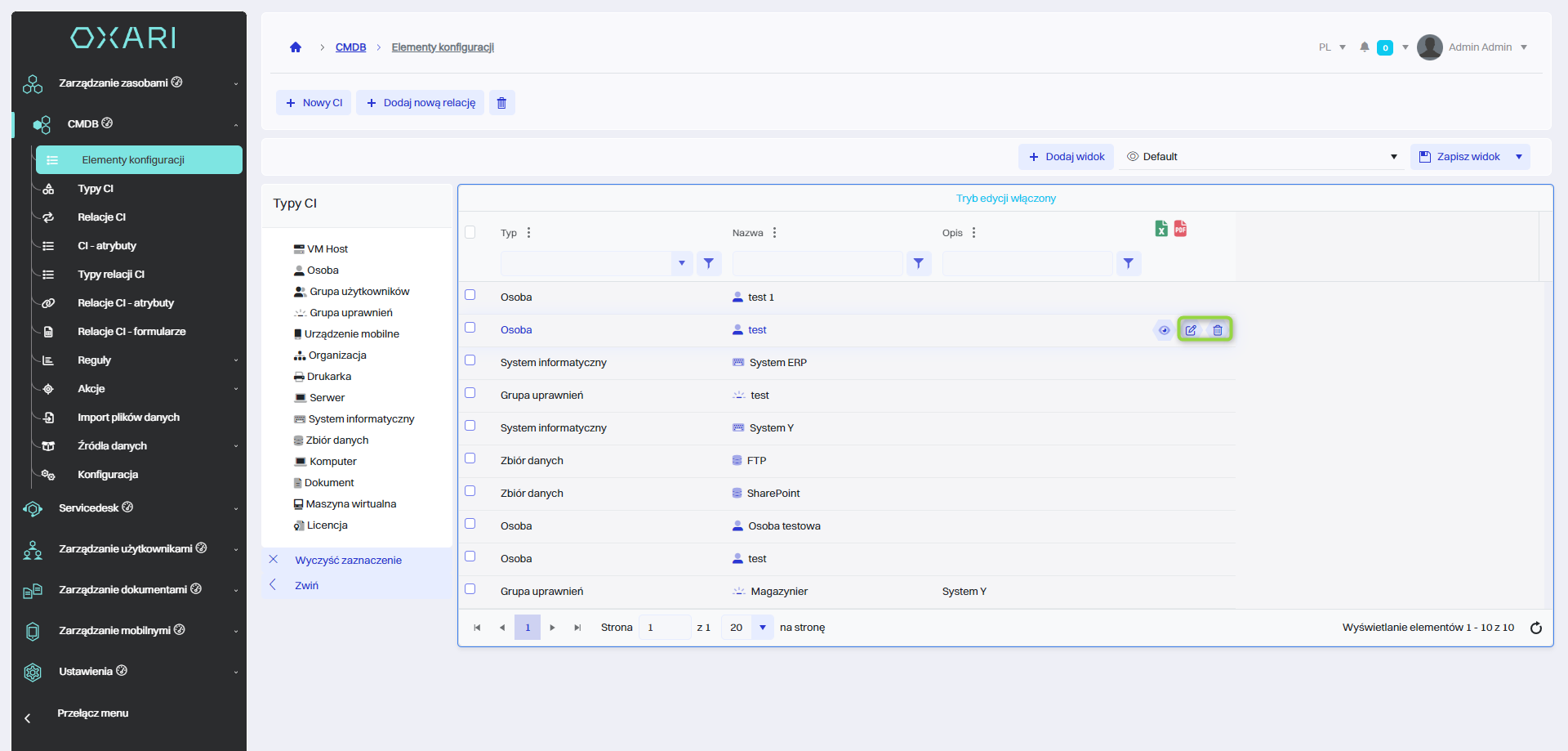Tick the checkbox for SharePoint row
1568x751 pixels.
coord(470,491)
